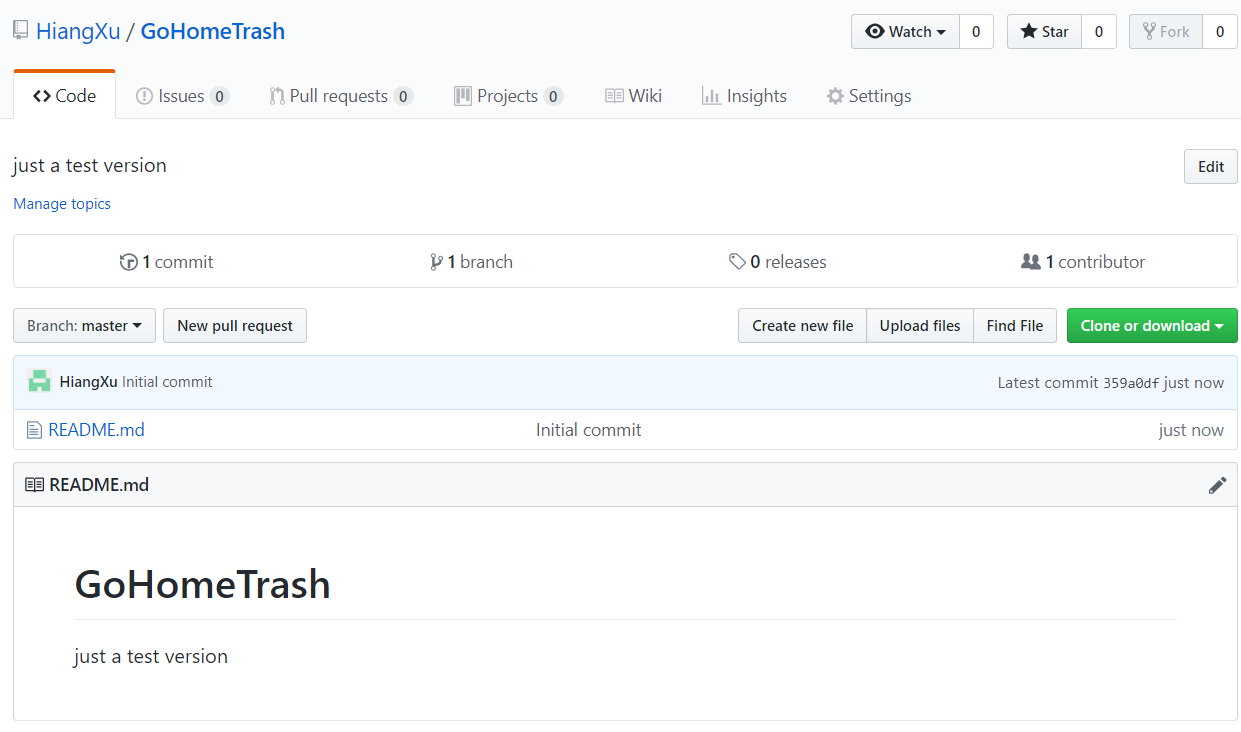Star the GoHomeTrash repository
Image resolution: width=1241 pixels, height=732 pixels.
tap(1044, 32)
